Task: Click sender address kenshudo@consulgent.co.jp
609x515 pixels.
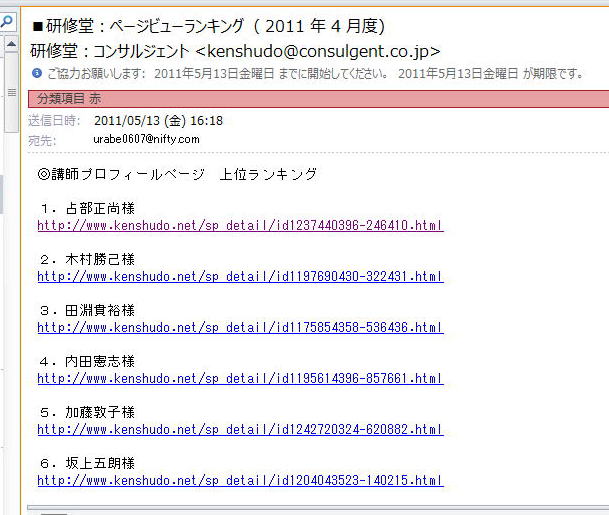Action: 318,51
